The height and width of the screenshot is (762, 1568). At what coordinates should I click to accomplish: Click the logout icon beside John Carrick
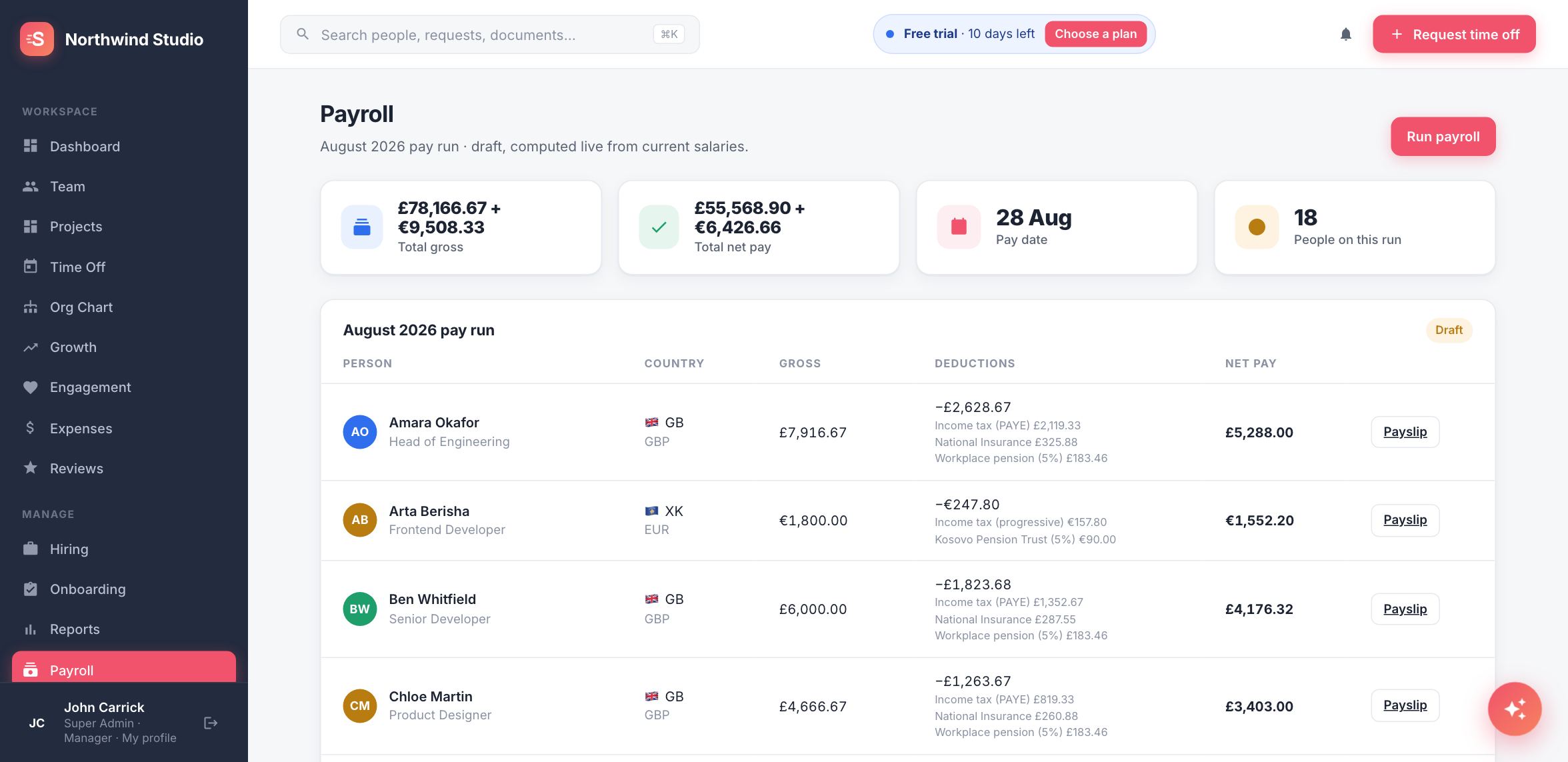(211, 723)
